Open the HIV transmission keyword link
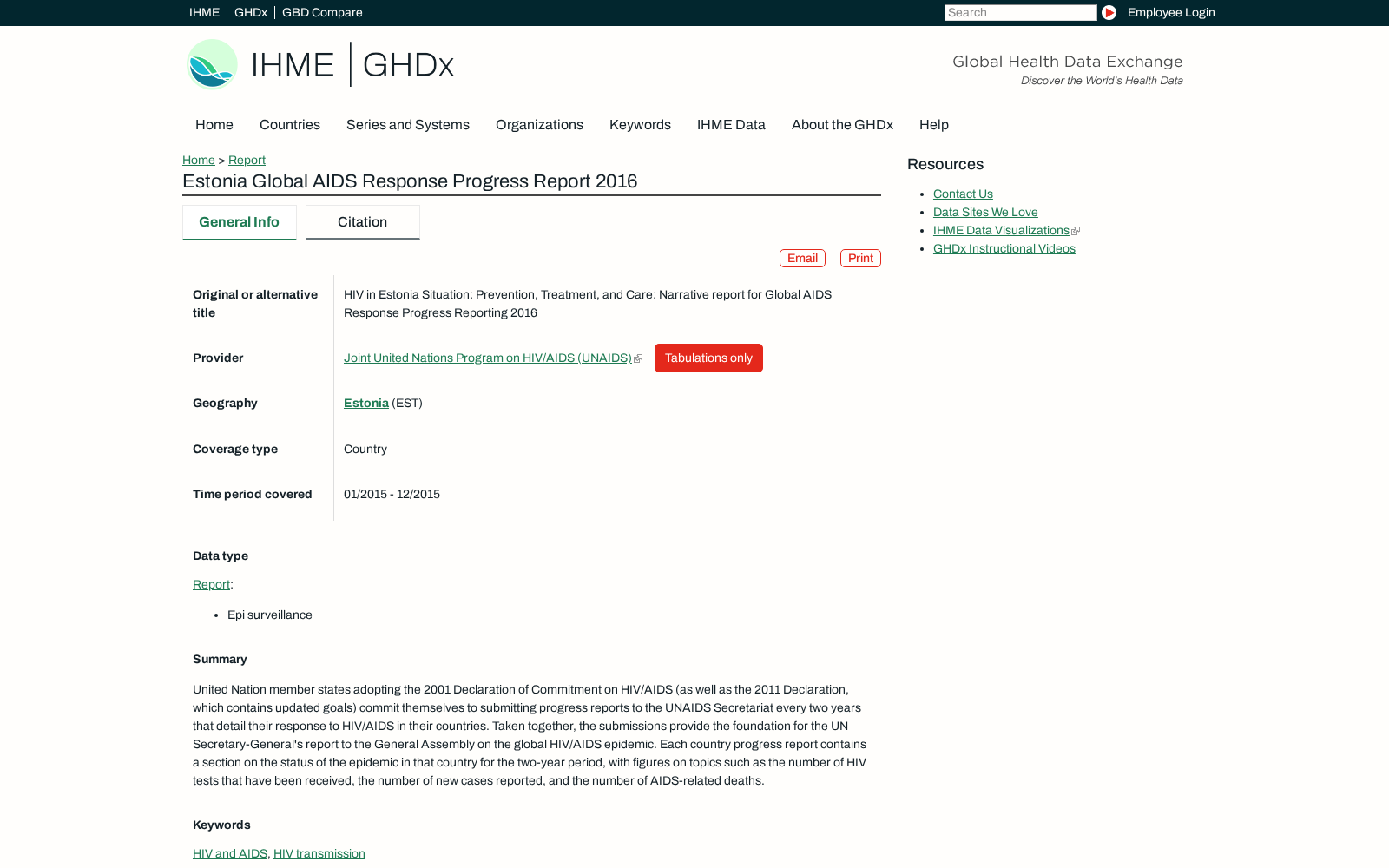1389x868 pixels. point(319,854)
